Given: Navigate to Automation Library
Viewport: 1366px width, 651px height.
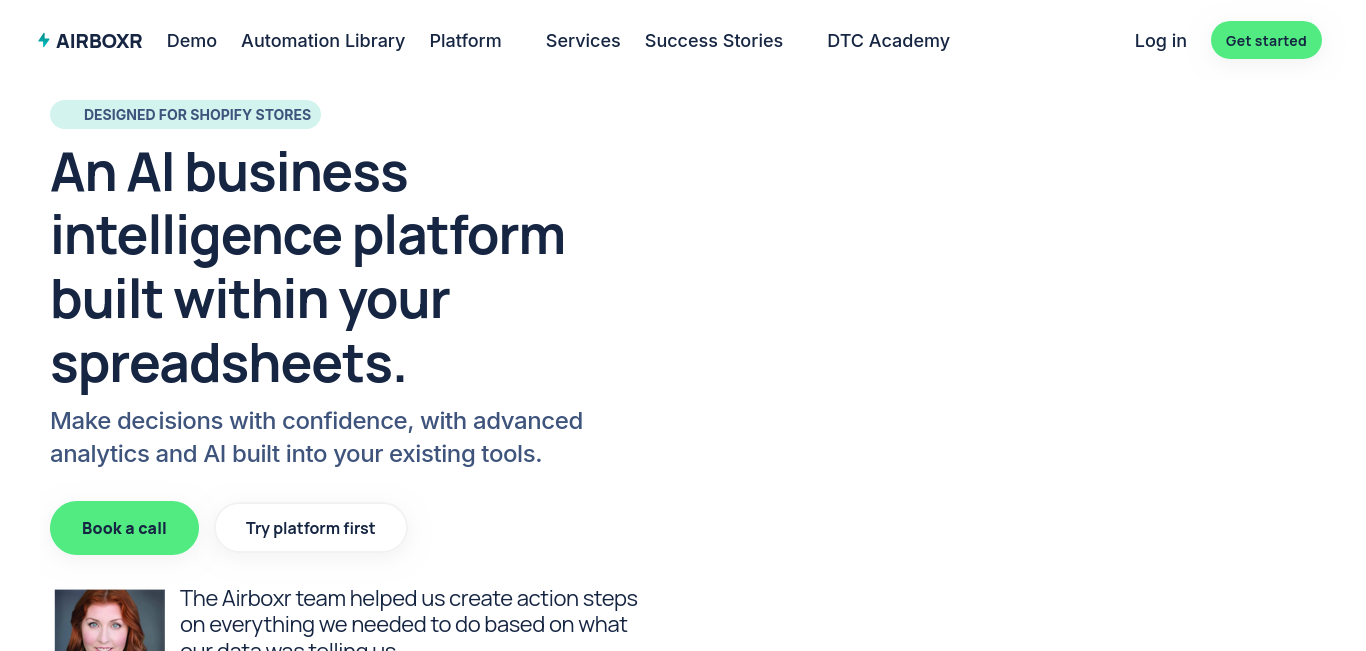Looking at the screenshot, I should coord(323,41).
